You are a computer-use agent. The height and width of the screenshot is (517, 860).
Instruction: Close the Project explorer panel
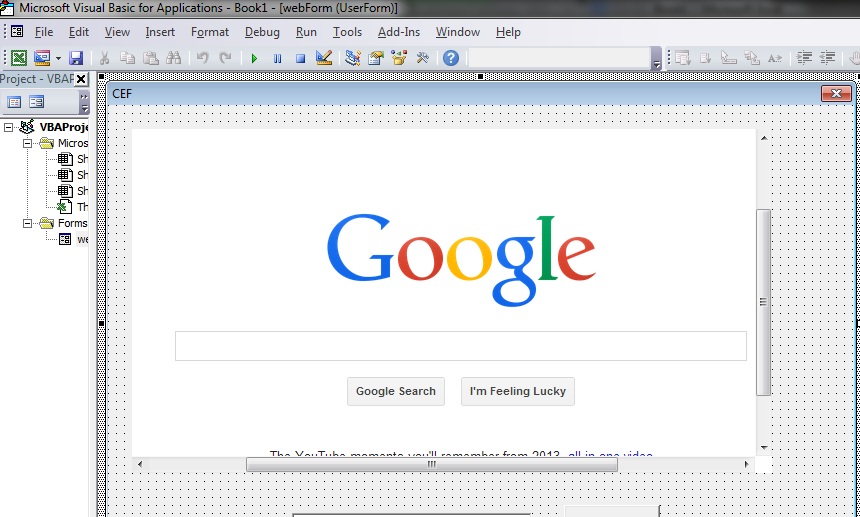(81, 79)
